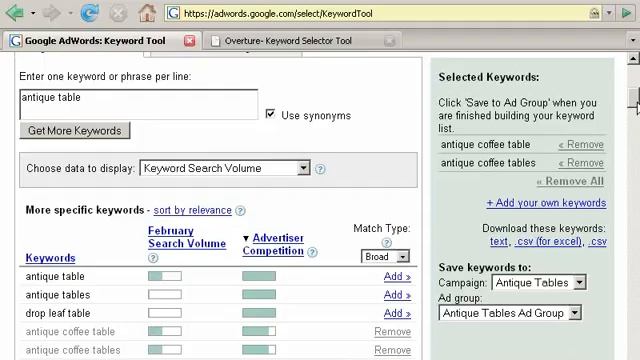Image resolution: width=640 pixels, height=360 pixels.
Task: Go to the Home page icon
Action: tap(147, 13)
